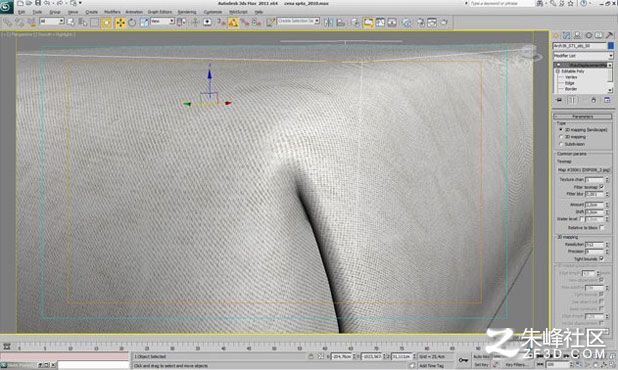618x370 pixels.
Task: Expand the Create Selection Set dropdown
Action: (x=298, y=21)
